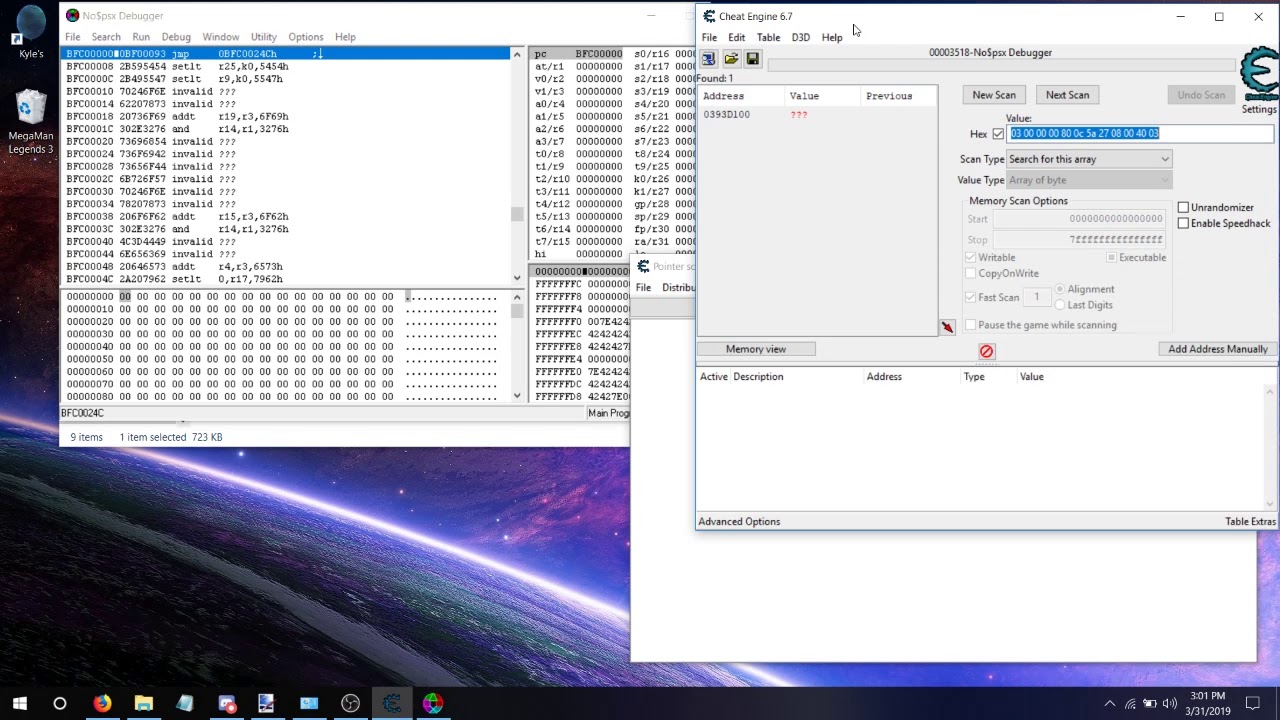This screenshot has height=720, width=1280.
Task: Click the hex Value input field
Action: coord(1141,134)
